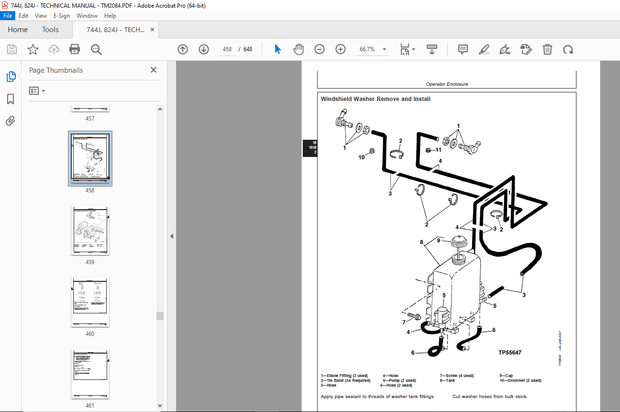
Task: Click the 'Page Thumbnails' panel title
Action: point(56,70)
